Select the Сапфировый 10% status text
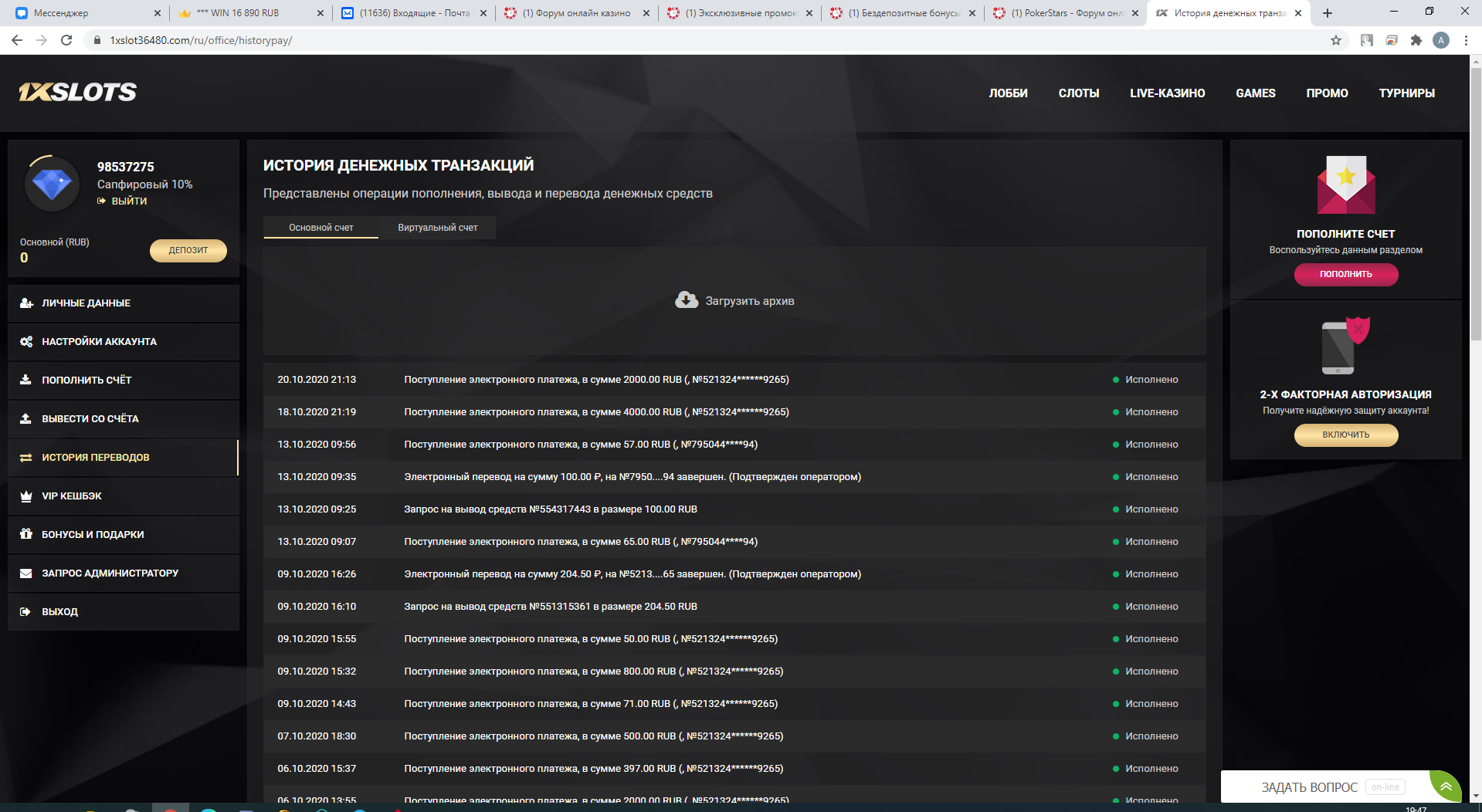Image resolution: width=1482 pixels, height=812 pixels. [145, 184]
